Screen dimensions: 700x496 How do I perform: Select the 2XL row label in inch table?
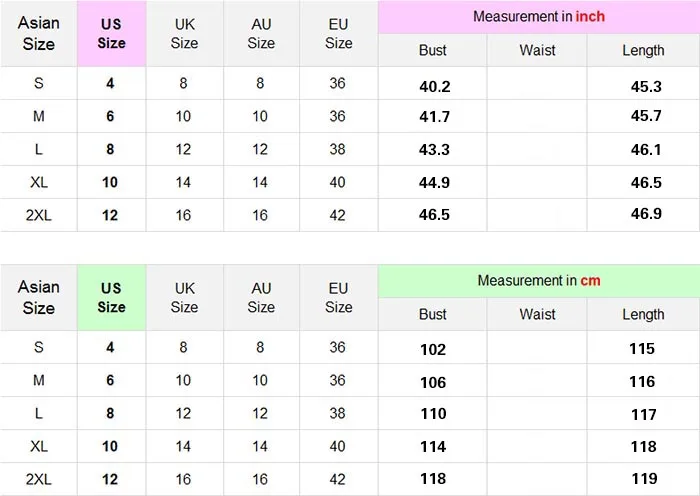click(38, 215)
